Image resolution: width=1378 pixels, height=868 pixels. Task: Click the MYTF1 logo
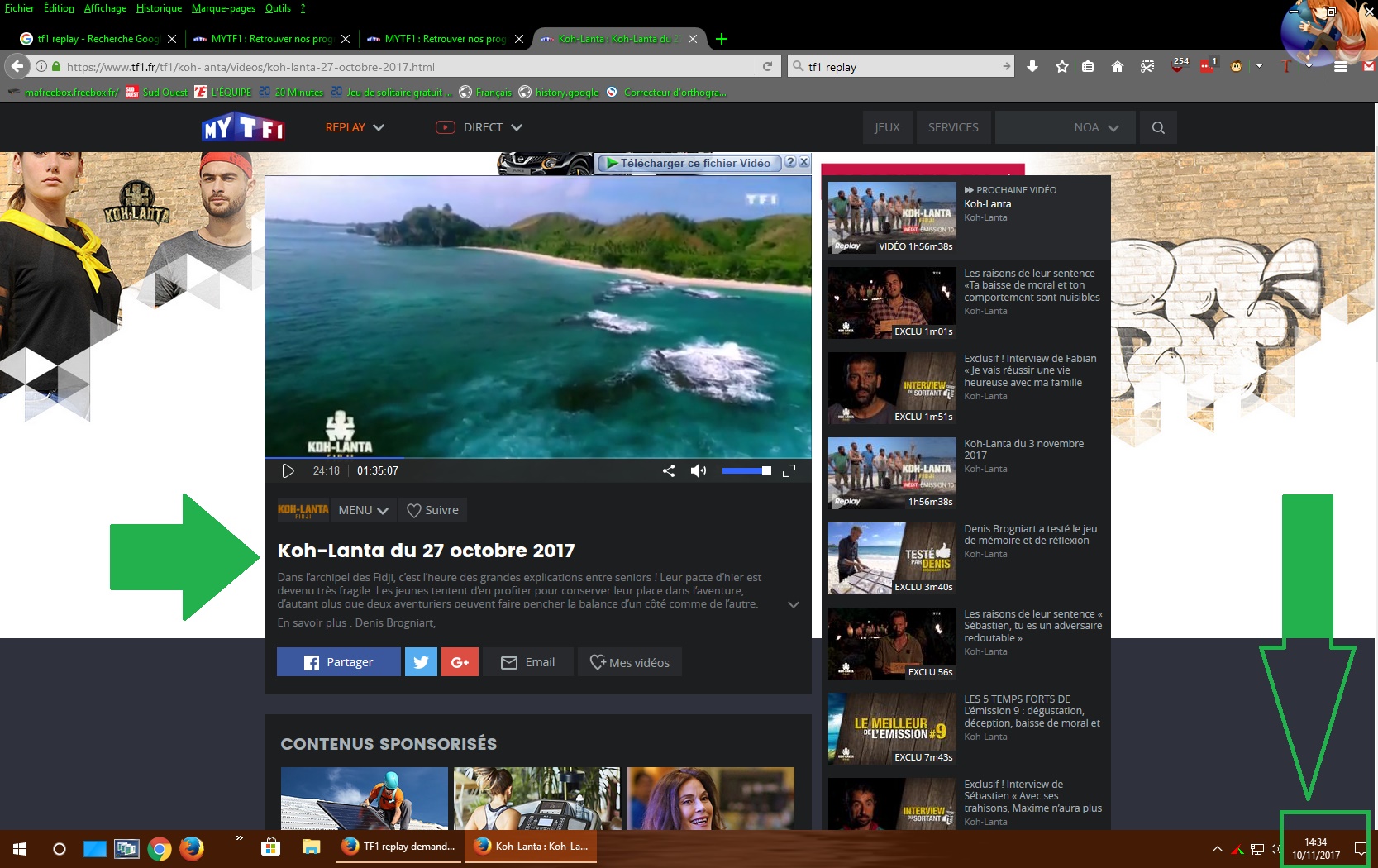coord(243,127)
